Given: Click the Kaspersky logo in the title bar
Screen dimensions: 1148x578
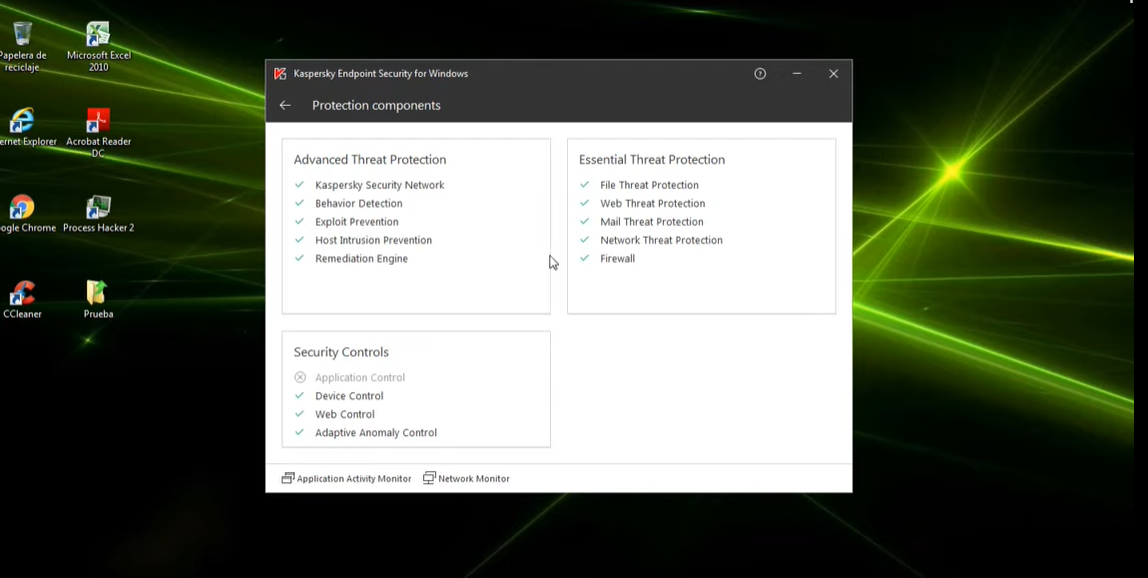Looking at the screenshot, I should [280, 73].
